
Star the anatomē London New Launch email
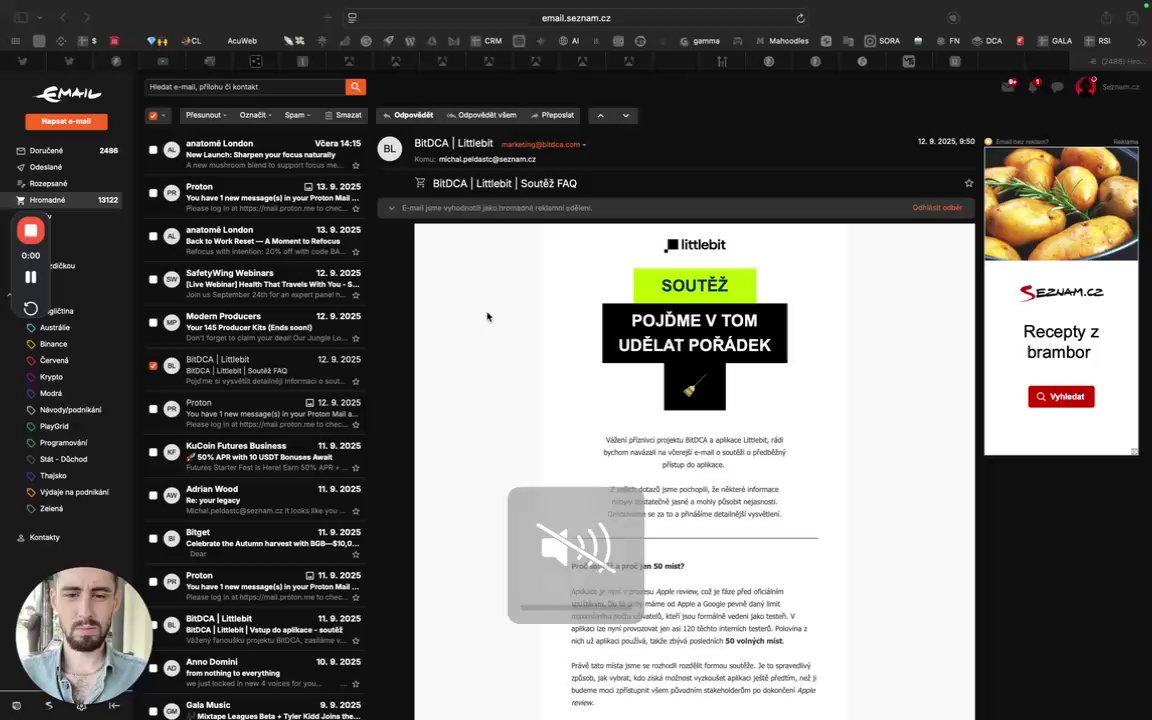[x=356, y=166]
